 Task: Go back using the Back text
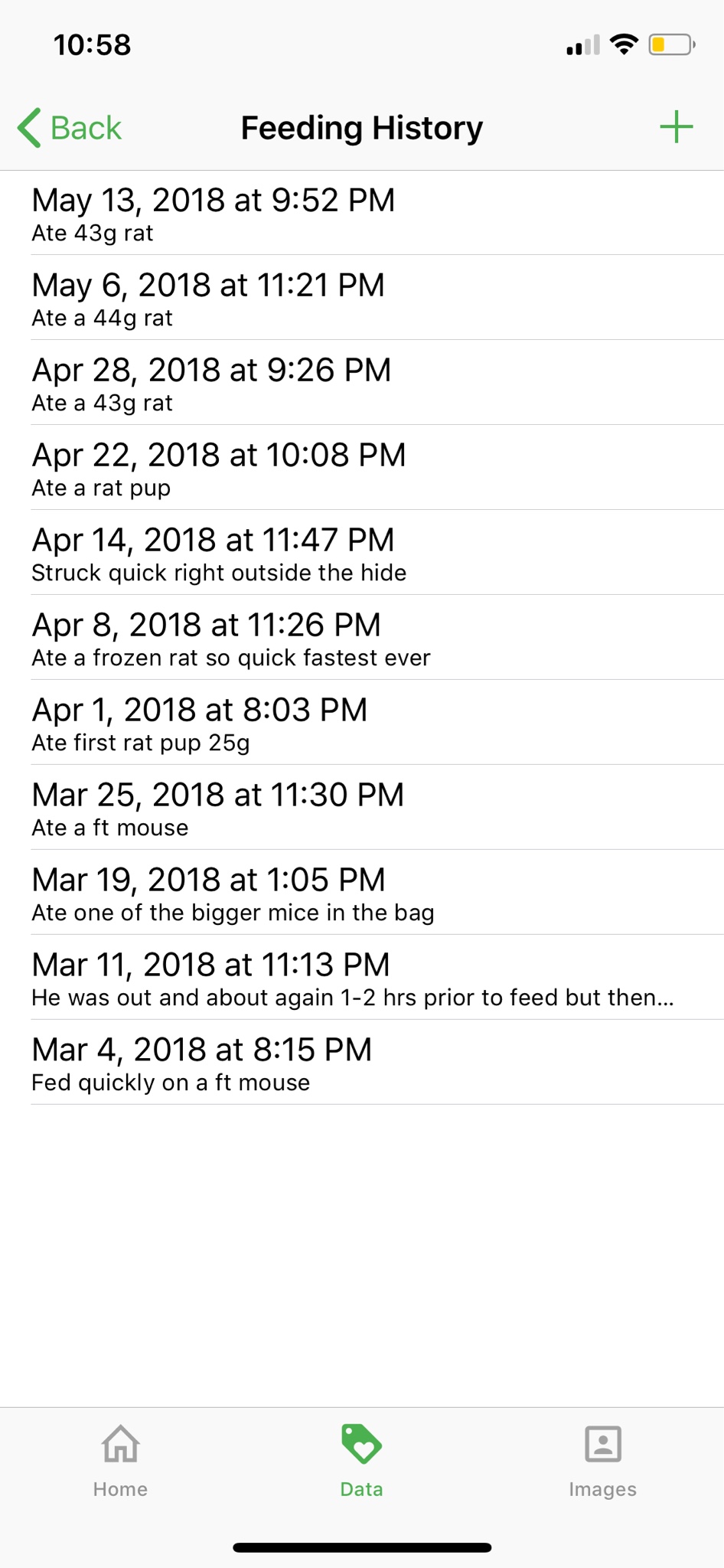(x=86, y=128)
